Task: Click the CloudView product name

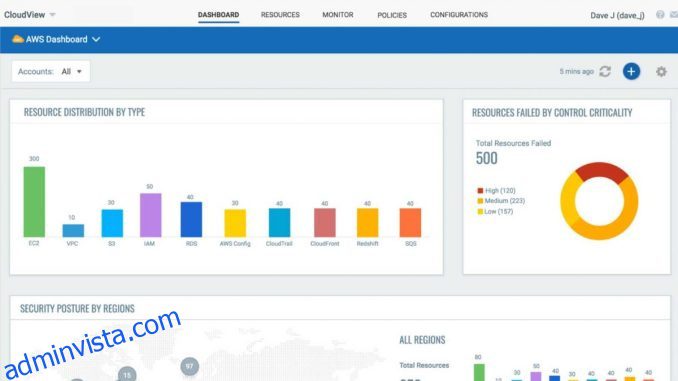Action: (25, 15)
